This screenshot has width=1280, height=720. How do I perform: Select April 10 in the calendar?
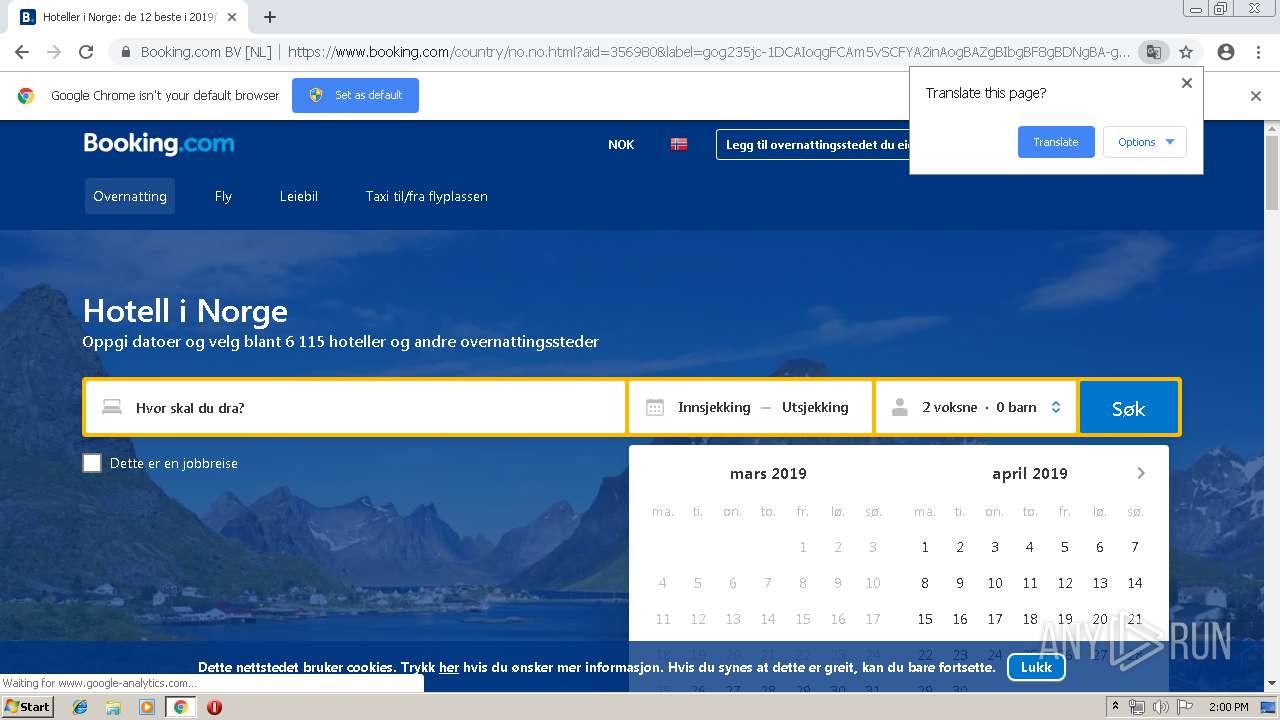(x=995, y=583)
